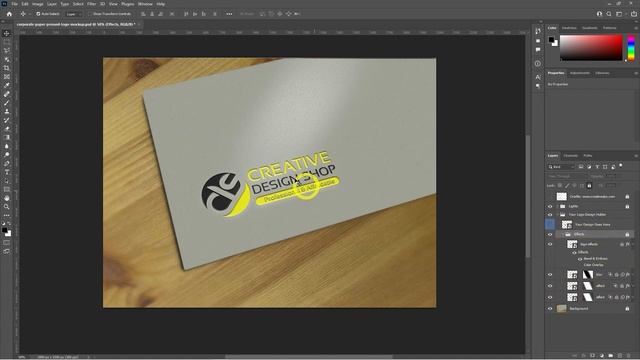Pick a color in the color field

click(591, 48)
